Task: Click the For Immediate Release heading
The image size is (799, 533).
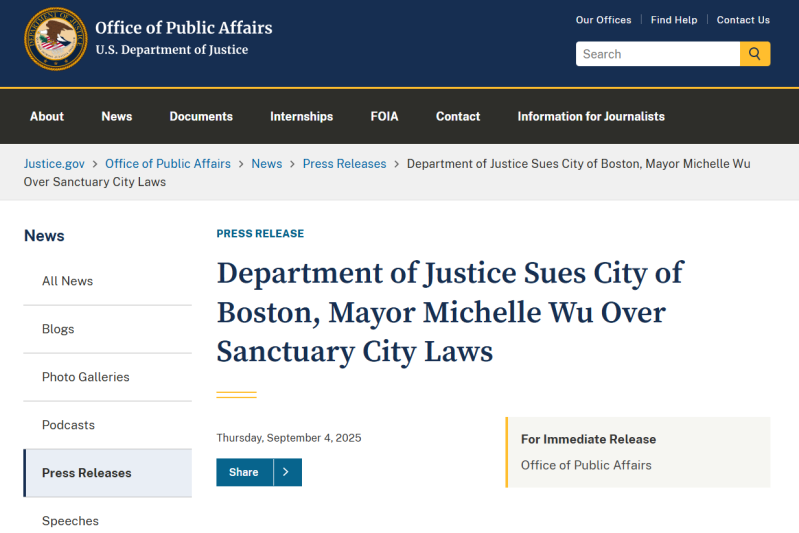Action: pyautogui.click(x=589, y=439)
